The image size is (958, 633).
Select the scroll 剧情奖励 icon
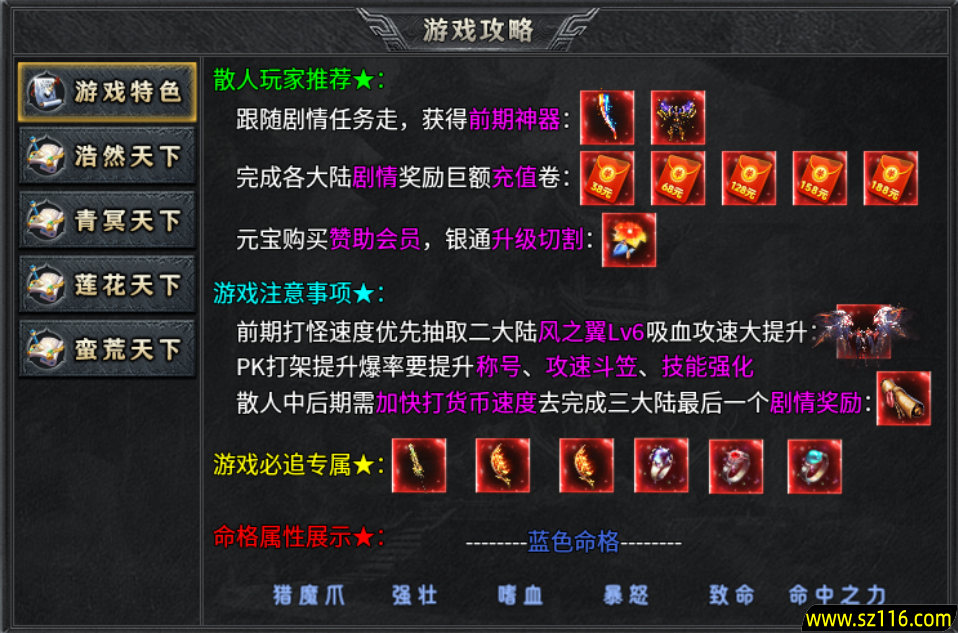(904, 398)
